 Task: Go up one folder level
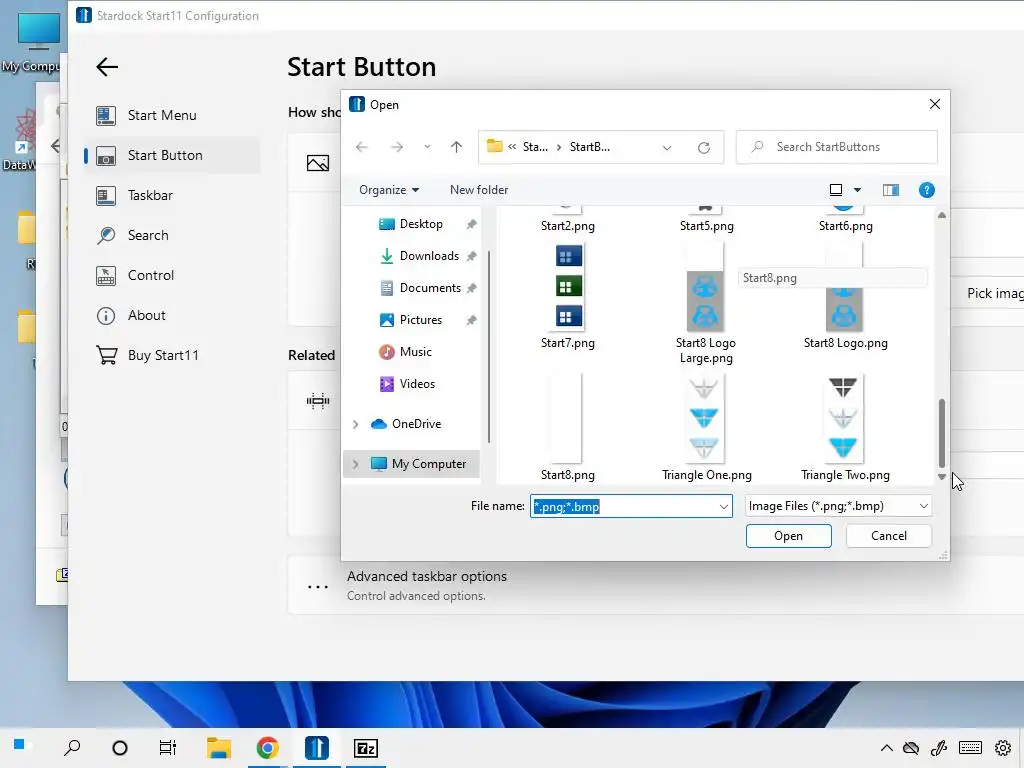[x=456, y=147]
